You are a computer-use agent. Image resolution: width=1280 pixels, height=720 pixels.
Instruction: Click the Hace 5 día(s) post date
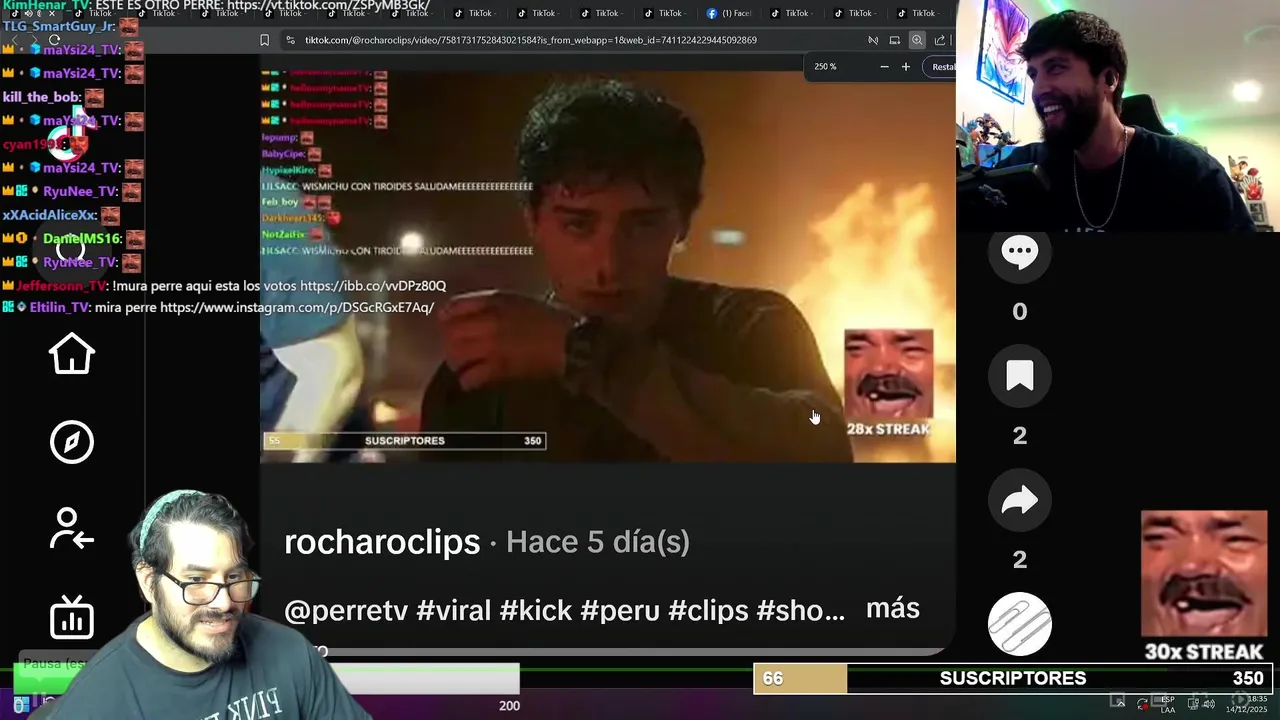(598, 542)
